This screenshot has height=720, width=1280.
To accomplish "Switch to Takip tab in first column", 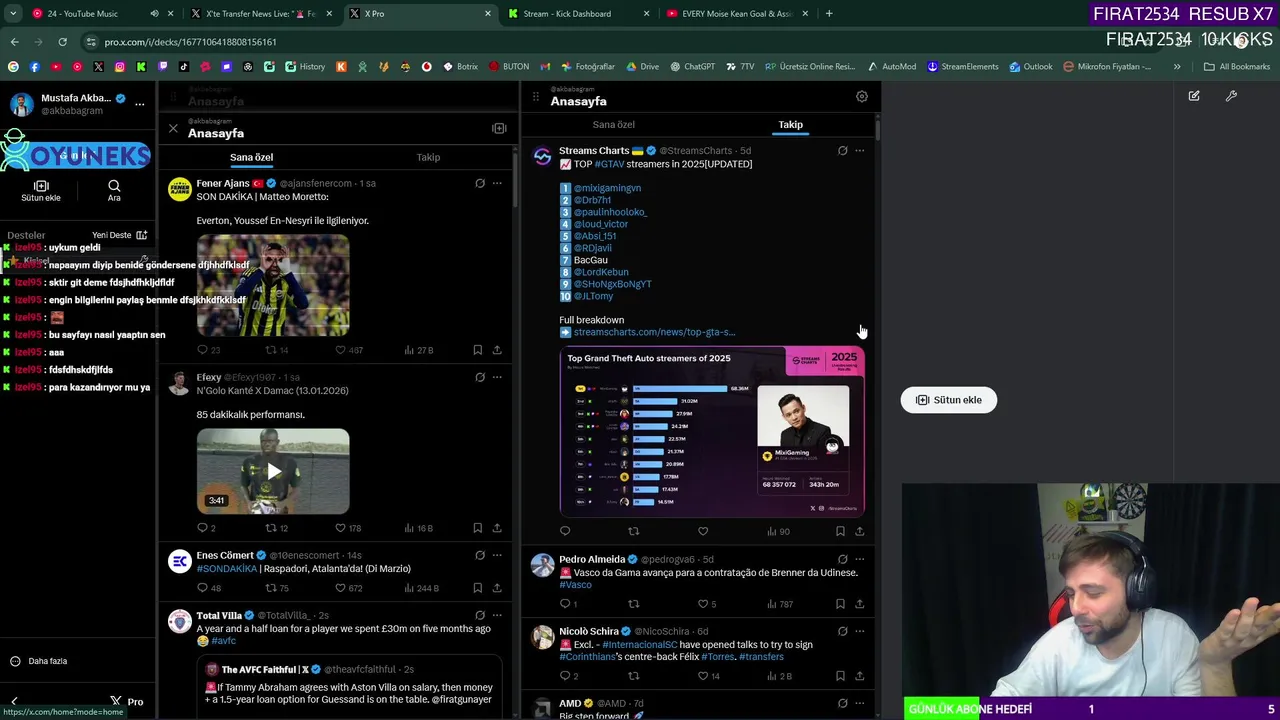I will click(x=428, y=157).
